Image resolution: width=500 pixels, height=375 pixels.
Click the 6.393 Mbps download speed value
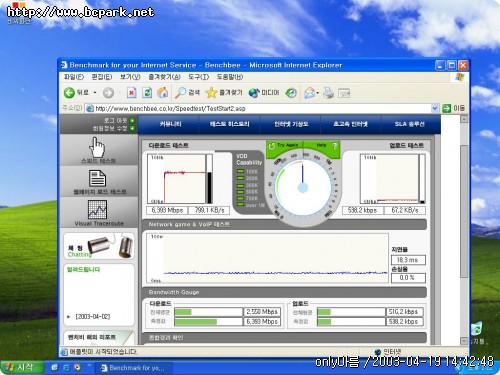pyautogui.click(x=167, y=210)
